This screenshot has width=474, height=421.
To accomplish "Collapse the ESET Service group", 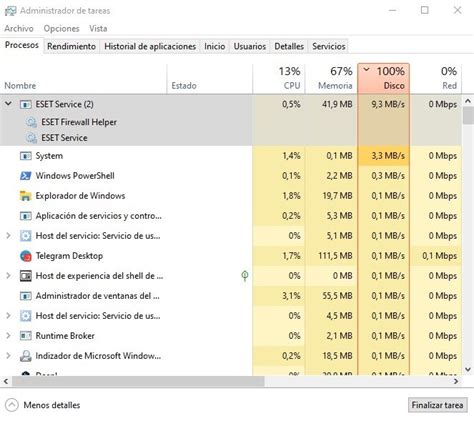I will point(8,104).
